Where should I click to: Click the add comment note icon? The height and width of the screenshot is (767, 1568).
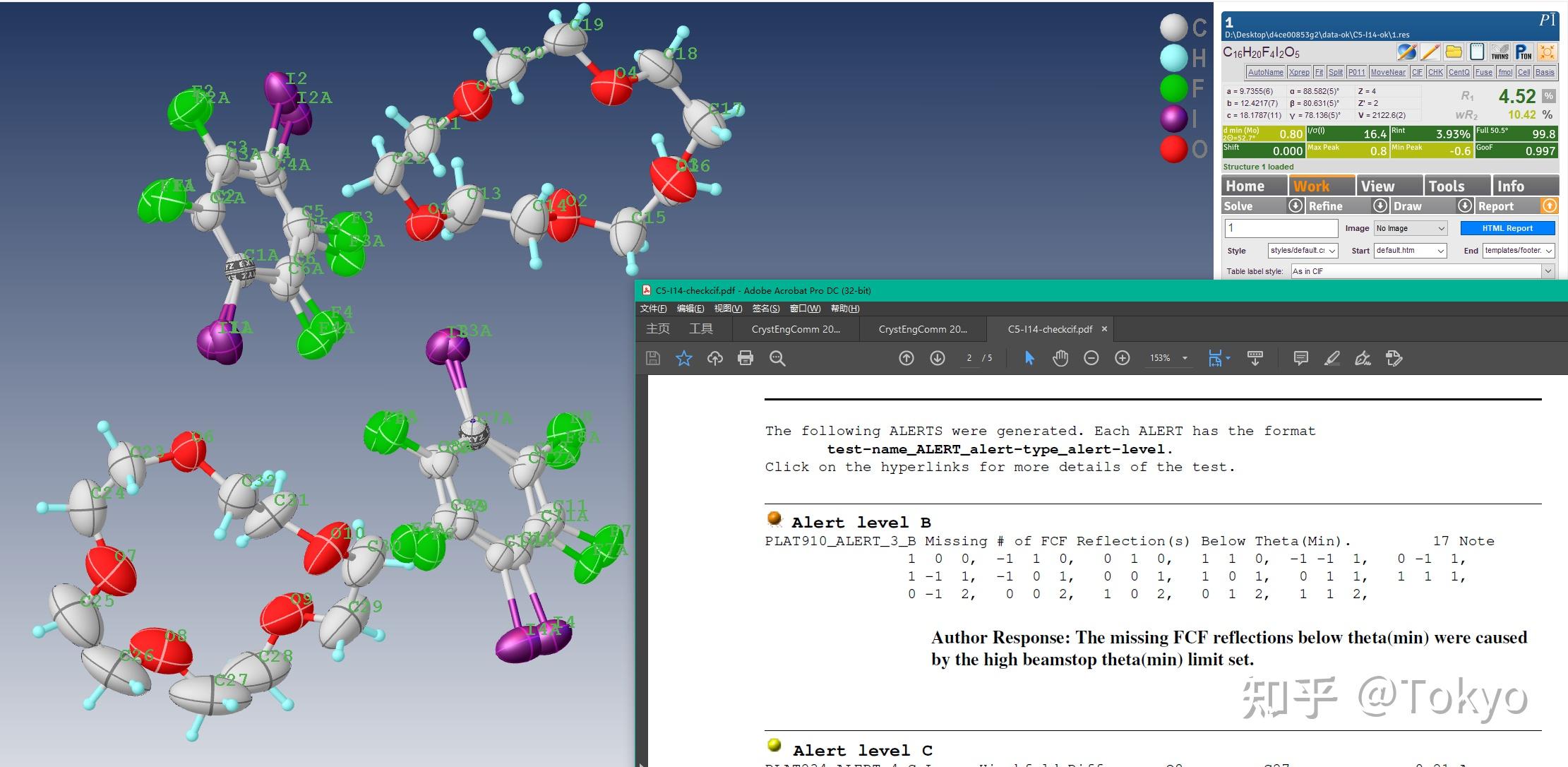(1300, 358)
